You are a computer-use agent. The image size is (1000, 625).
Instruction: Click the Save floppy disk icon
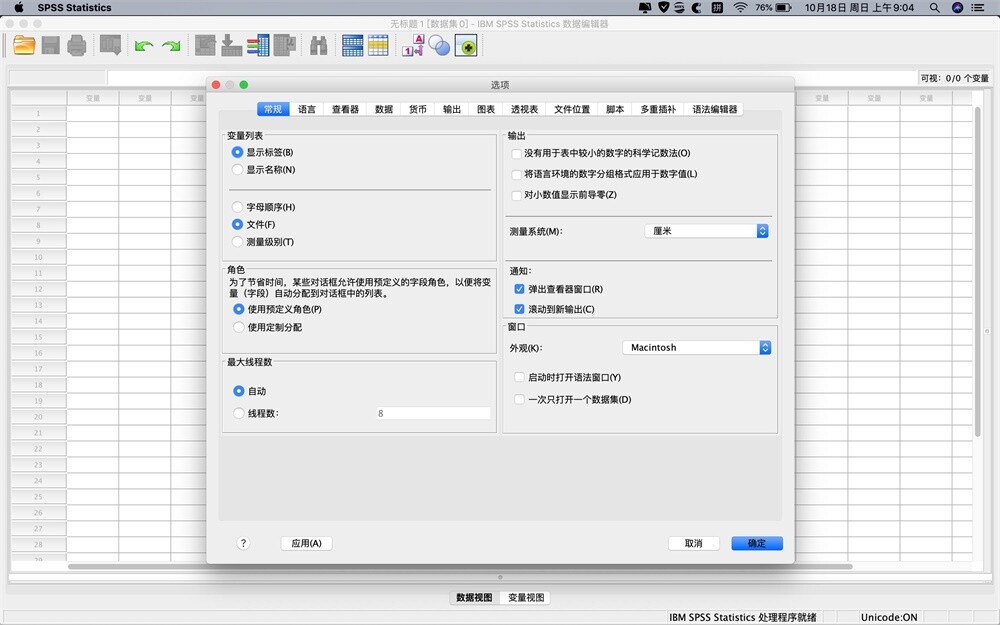50,45
